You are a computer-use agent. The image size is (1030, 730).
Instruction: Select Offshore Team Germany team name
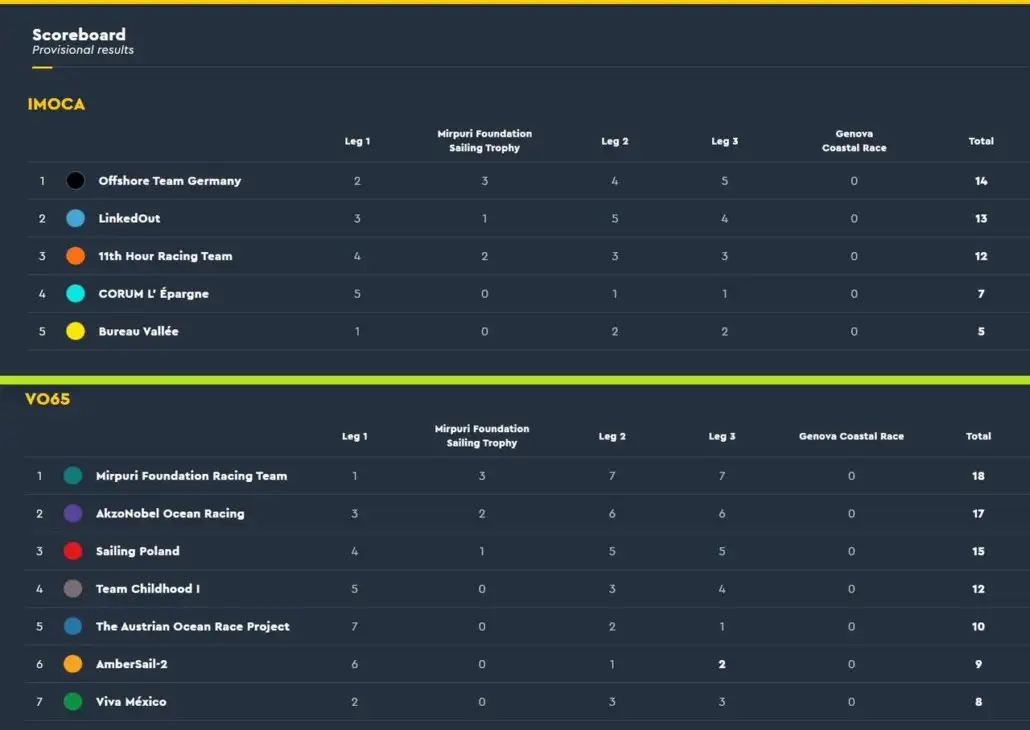(x=169, y=181)
